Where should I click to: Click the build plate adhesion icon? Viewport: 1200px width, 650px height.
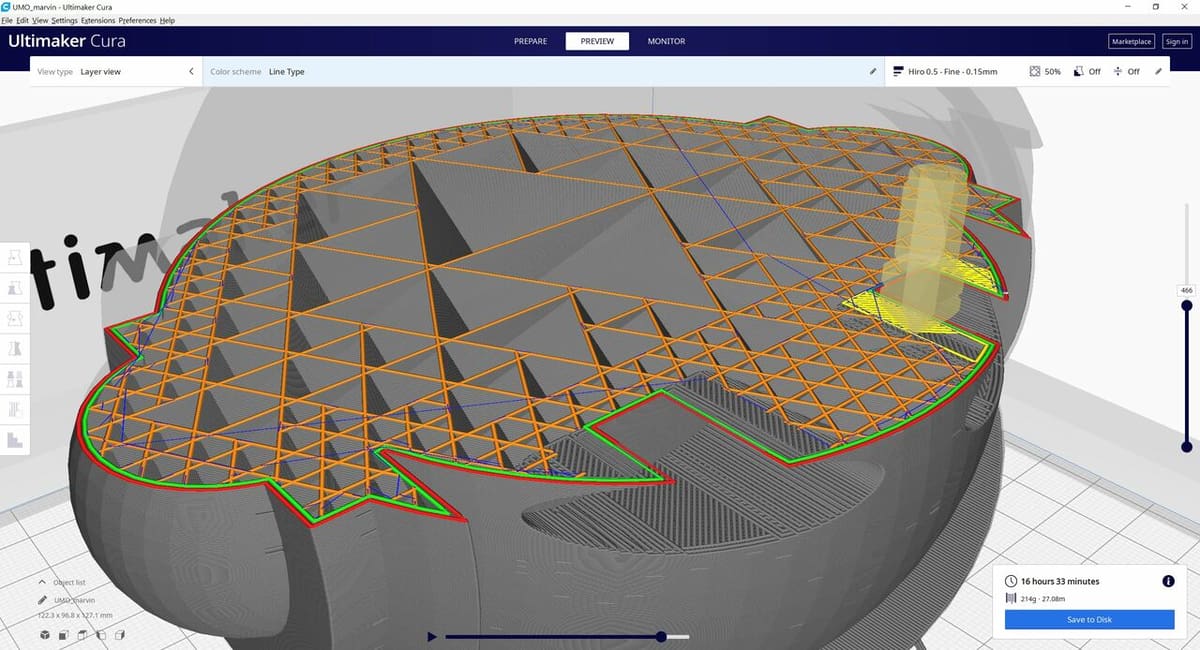click(1118, 72)
